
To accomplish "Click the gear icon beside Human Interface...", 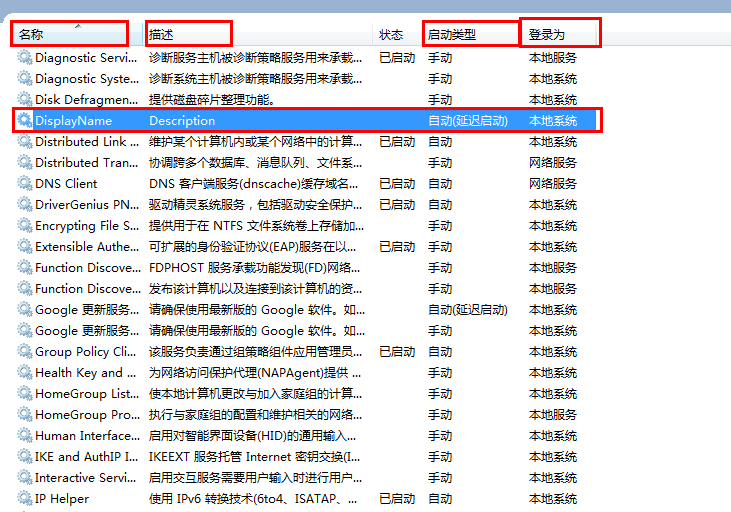I will coord(25,435).
